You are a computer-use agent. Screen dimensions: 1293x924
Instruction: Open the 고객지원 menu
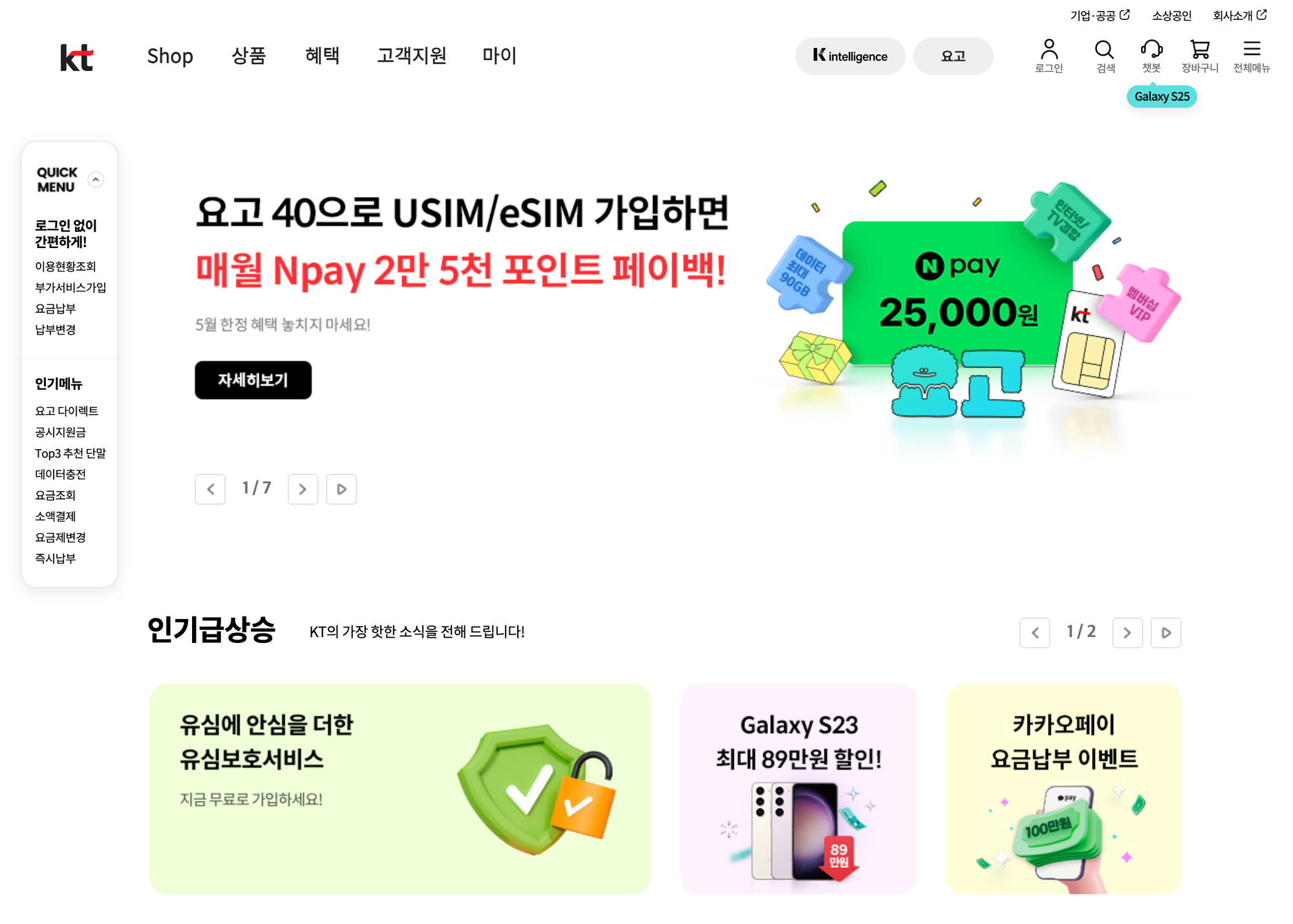pyautogui.click(x=412, y=56)
